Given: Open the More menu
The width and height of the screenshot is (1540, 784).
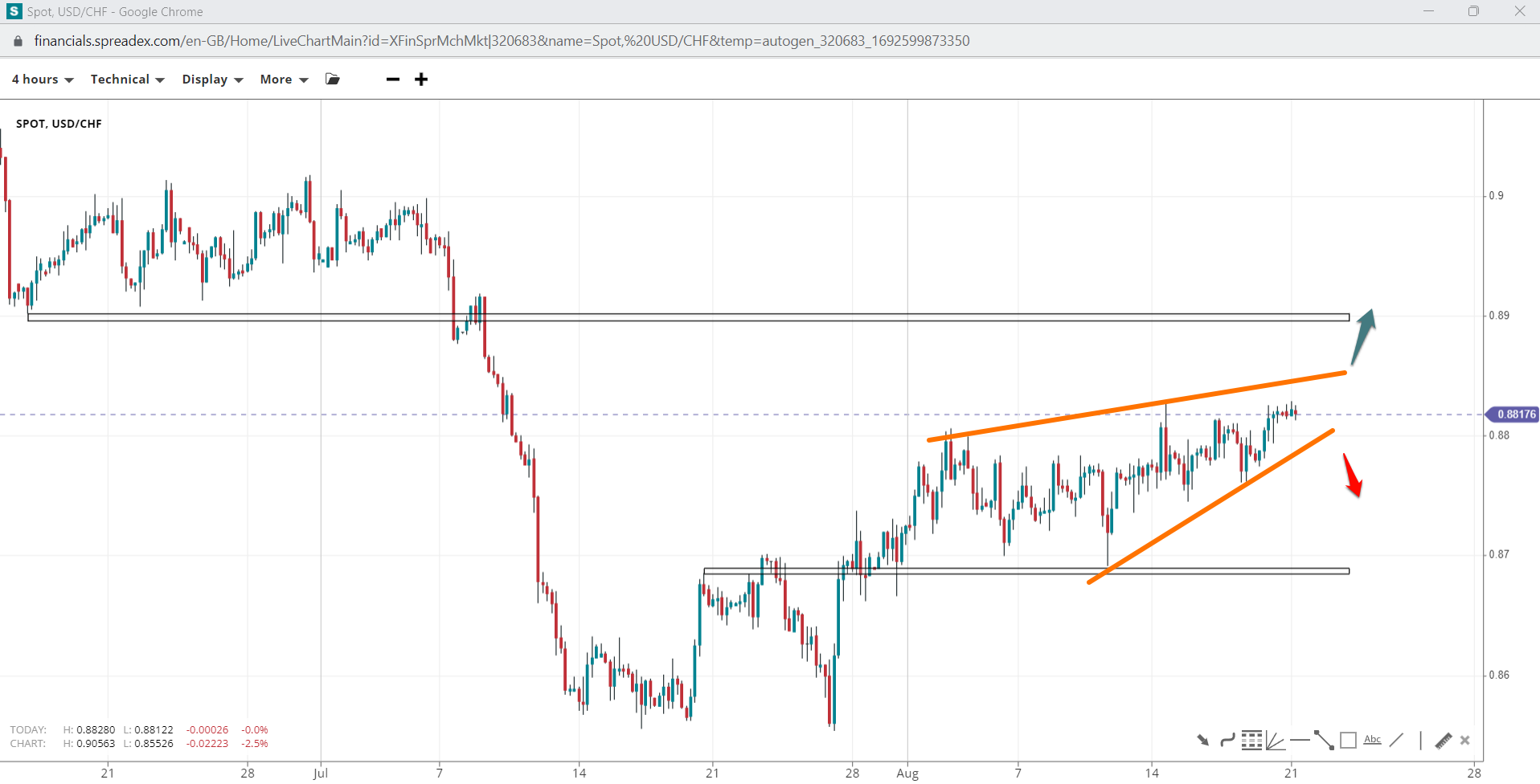Looking at the screenshot, I should [x=284, y=79].
